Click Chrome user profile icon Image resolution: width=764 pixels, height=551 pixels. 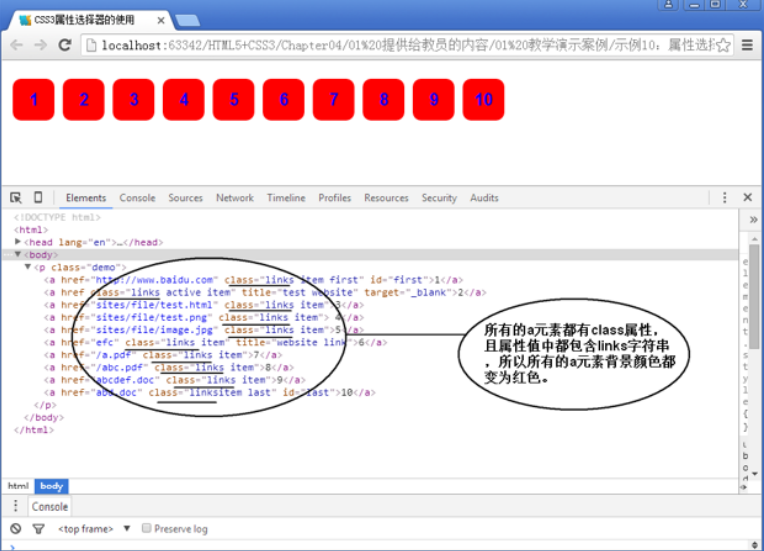[668, 4]
